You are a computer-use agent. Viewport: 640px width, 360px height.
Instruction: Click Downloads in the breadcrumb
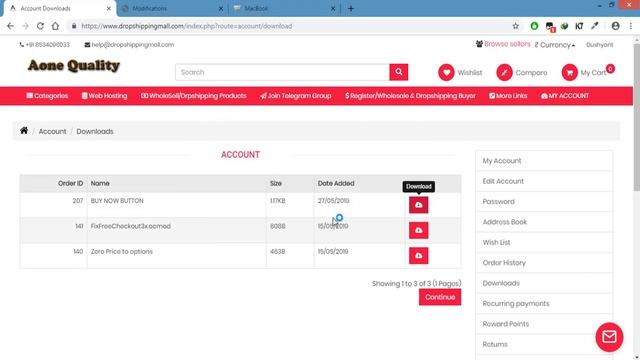(95, 131)
